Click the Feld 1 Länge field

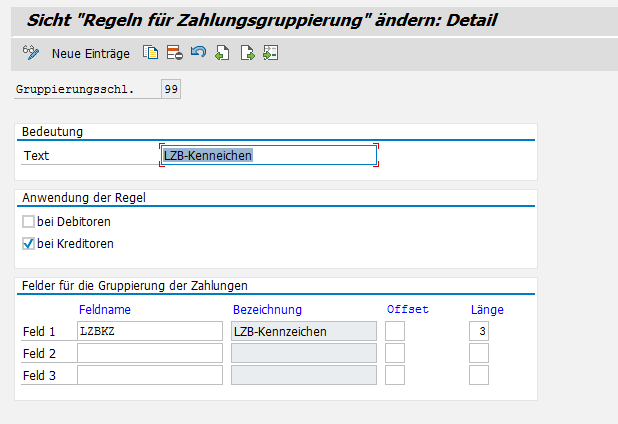click(479, 331)
